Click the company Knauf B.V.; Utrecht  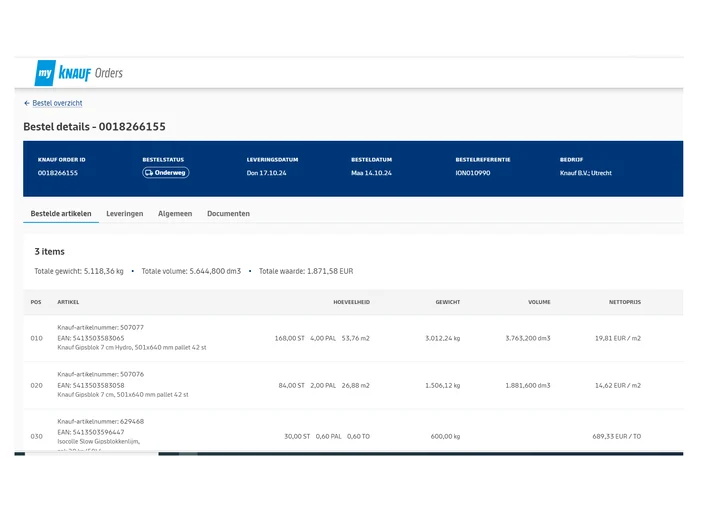585,173
